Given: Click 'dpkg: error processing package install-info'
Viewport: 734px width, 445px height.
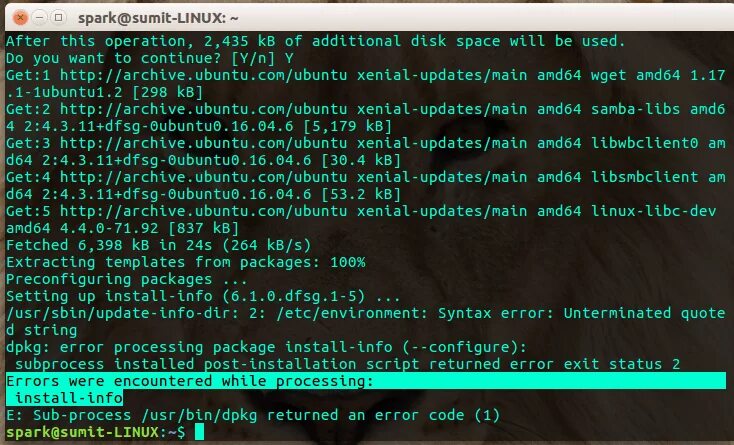Looking at the screenshot, I should [266, 347].
